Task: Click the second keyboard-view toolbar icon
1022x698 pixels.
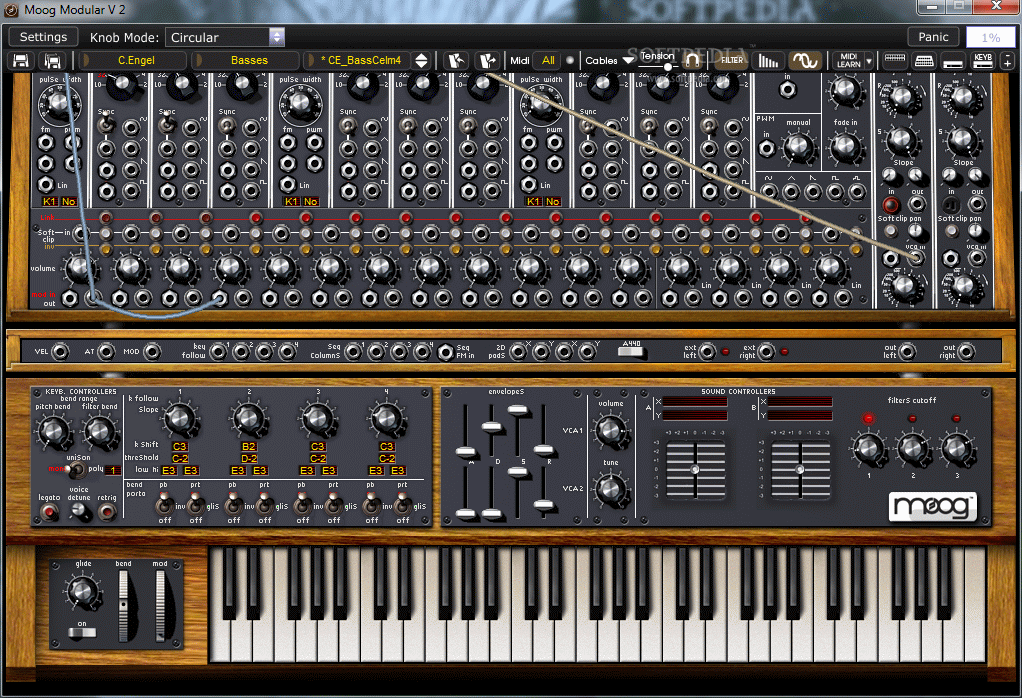Action: pyautogui.click(x=924, y=61)
